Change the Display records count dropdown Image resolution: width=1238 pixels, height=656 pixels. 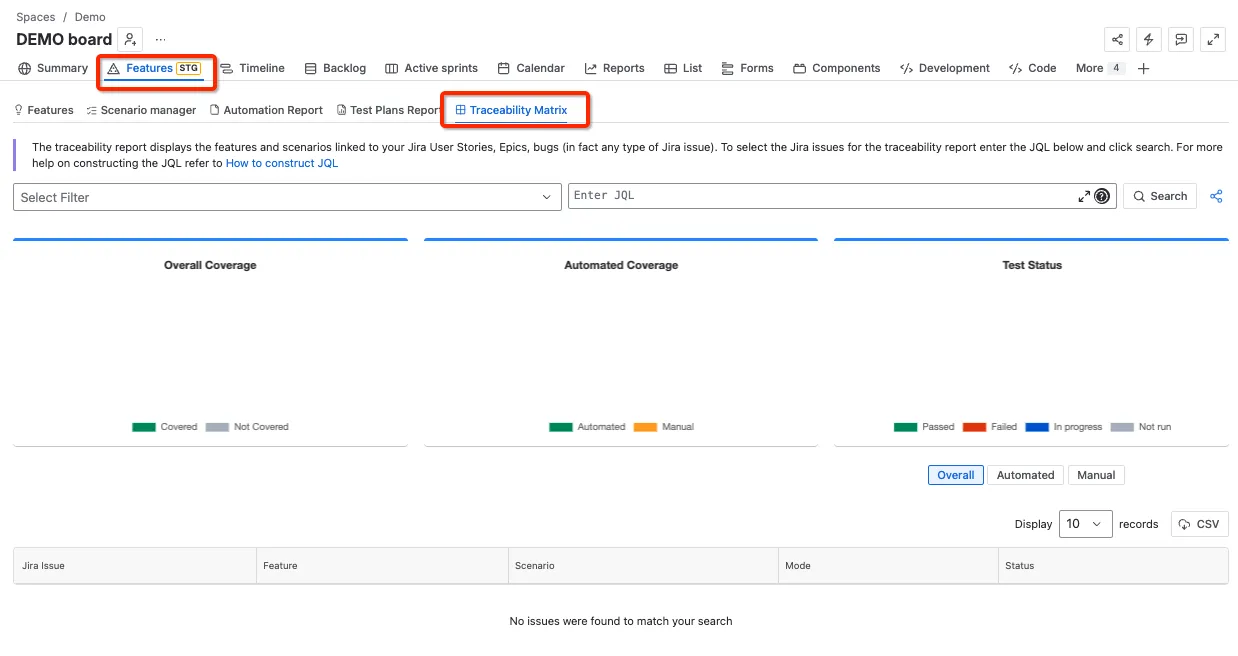[1085, 524]
